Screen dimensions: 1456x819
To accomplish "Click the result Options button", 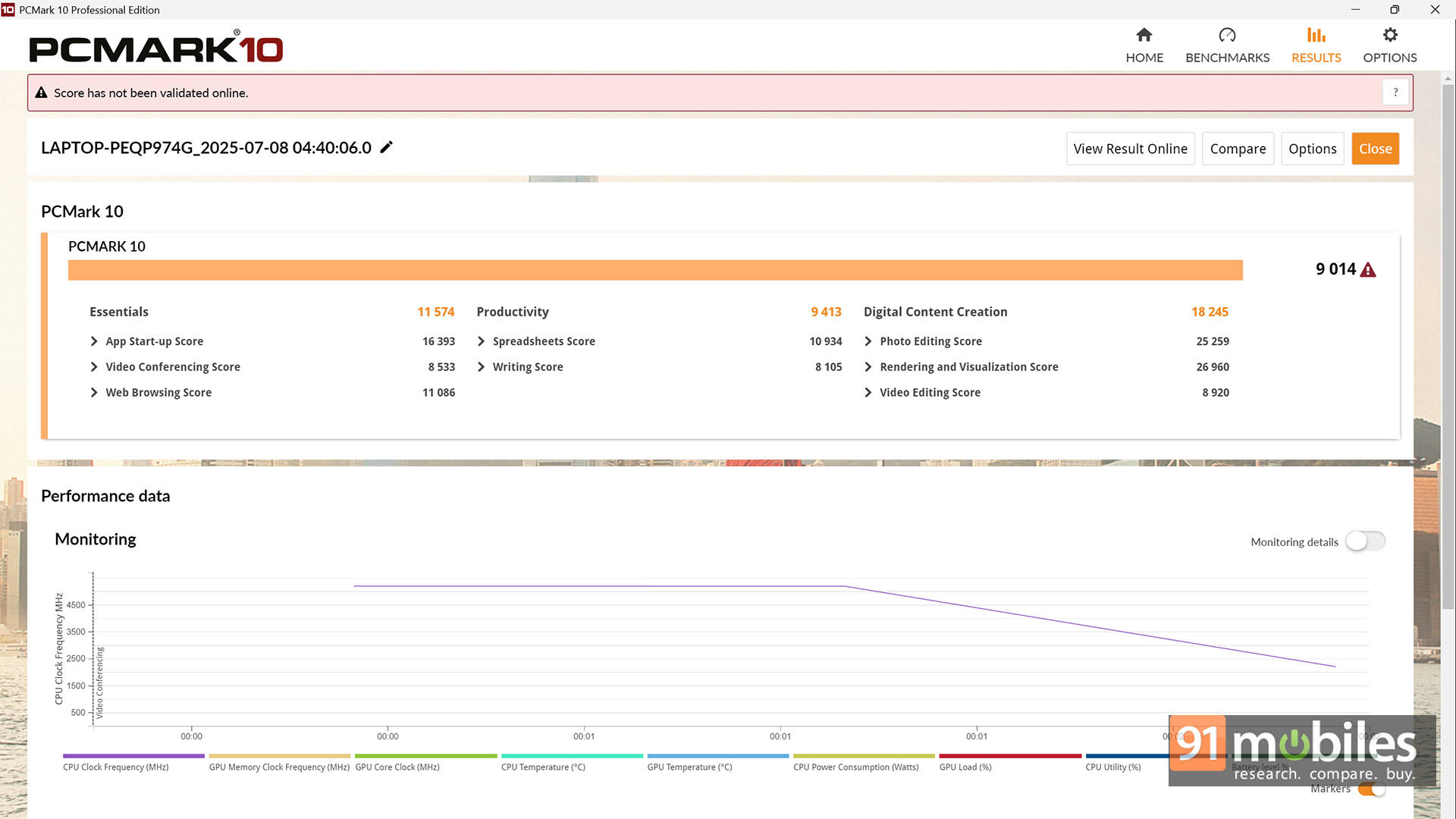I will click(x=1312, y=149).
